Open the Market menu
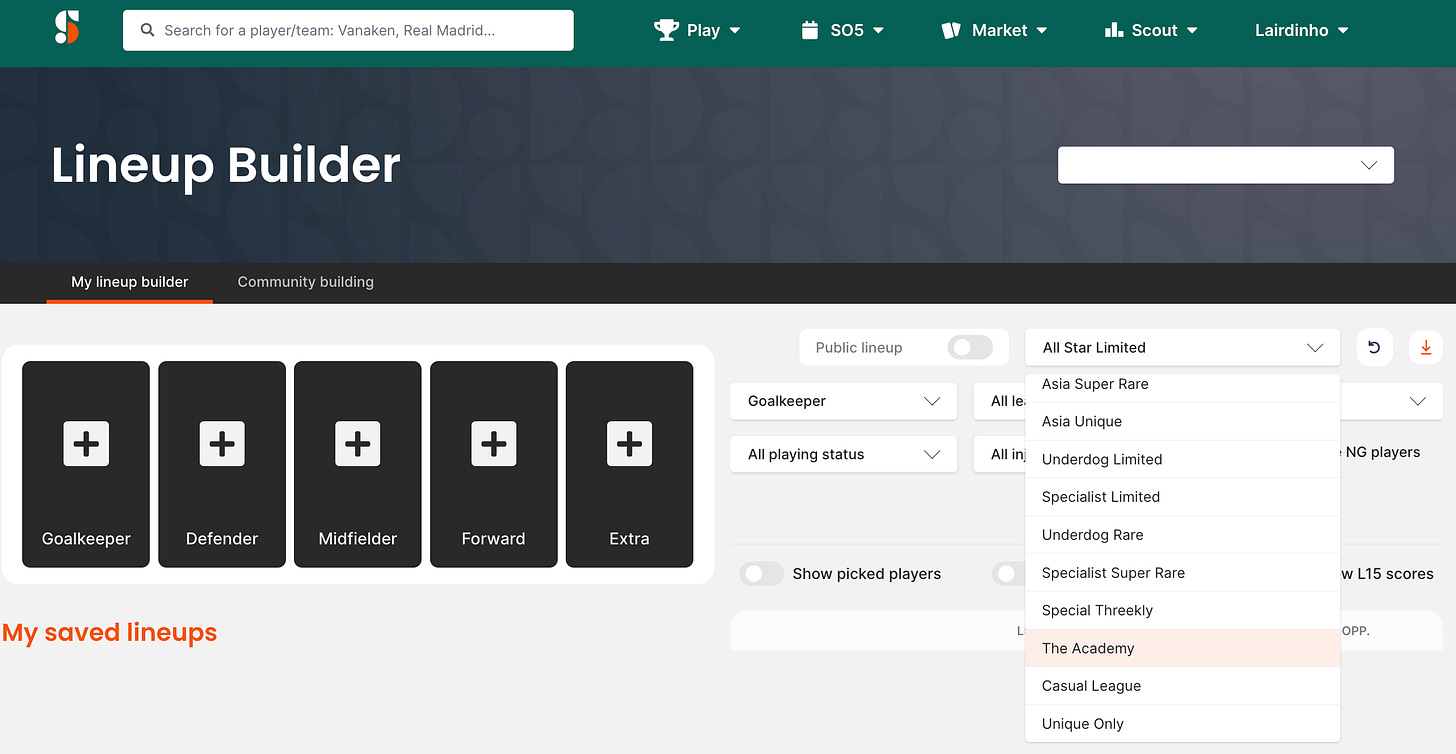 point(994,30)
